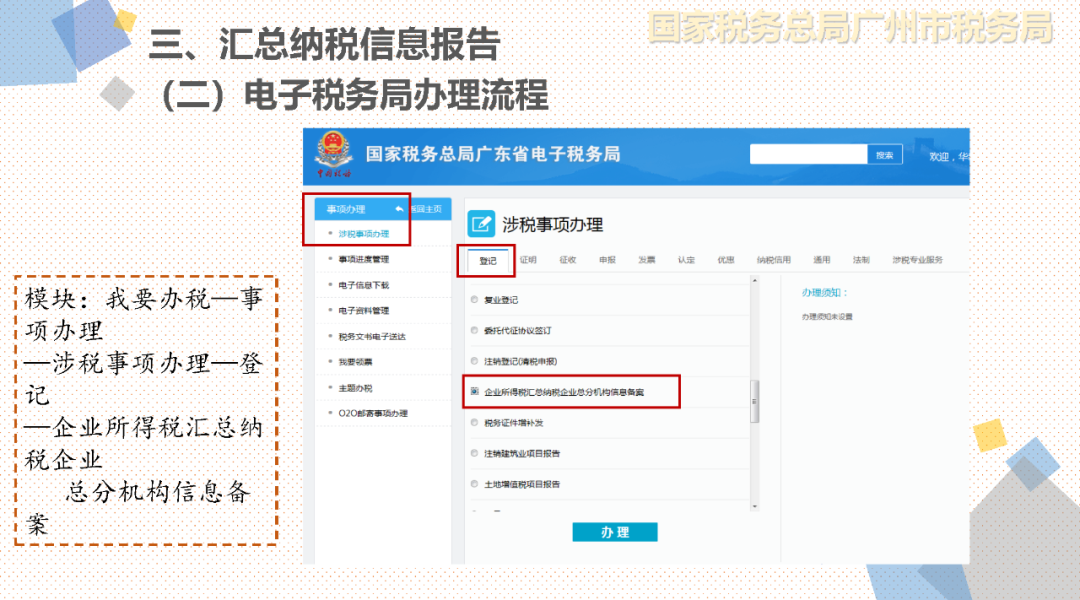Go to the 纳税信用 tab
The image size is (1080, 600).
[773, 260]
